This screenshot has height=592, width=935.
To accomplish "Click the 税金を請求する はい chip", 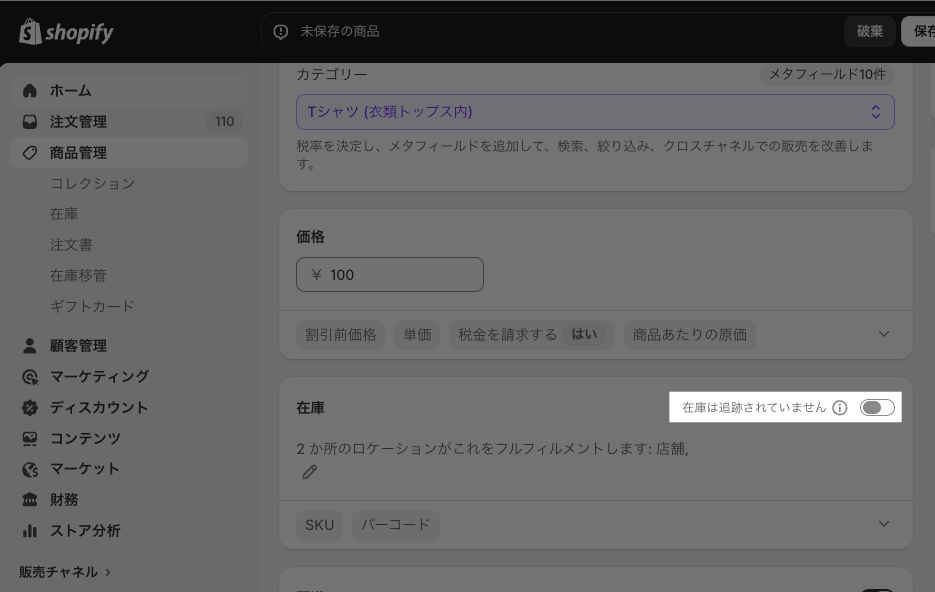I will tap(531, 334).
